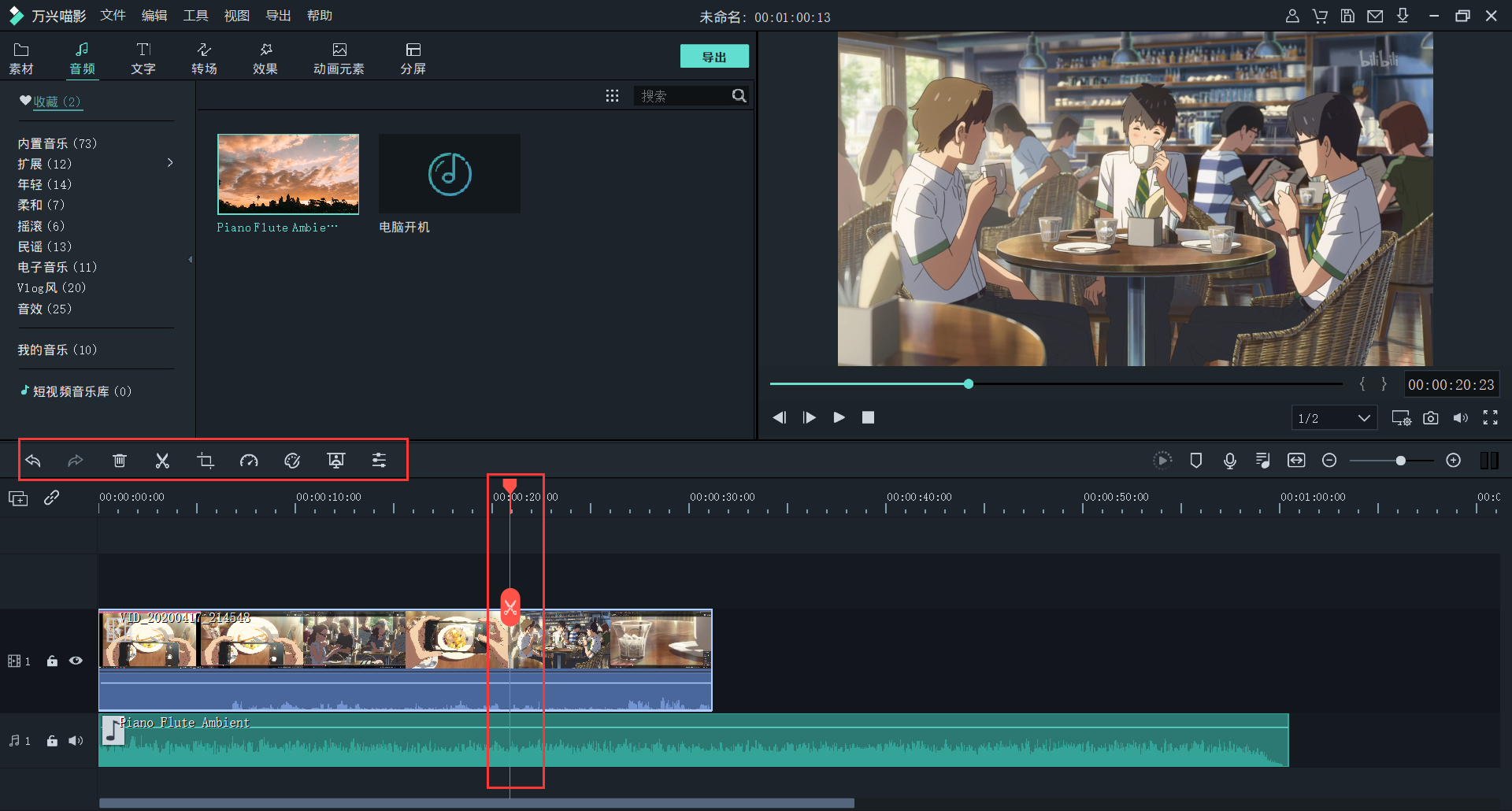Hide video track 1 with eye icon
This screenshot has height=811, width=1512.
pyautogui.click(x=76, y=661)
